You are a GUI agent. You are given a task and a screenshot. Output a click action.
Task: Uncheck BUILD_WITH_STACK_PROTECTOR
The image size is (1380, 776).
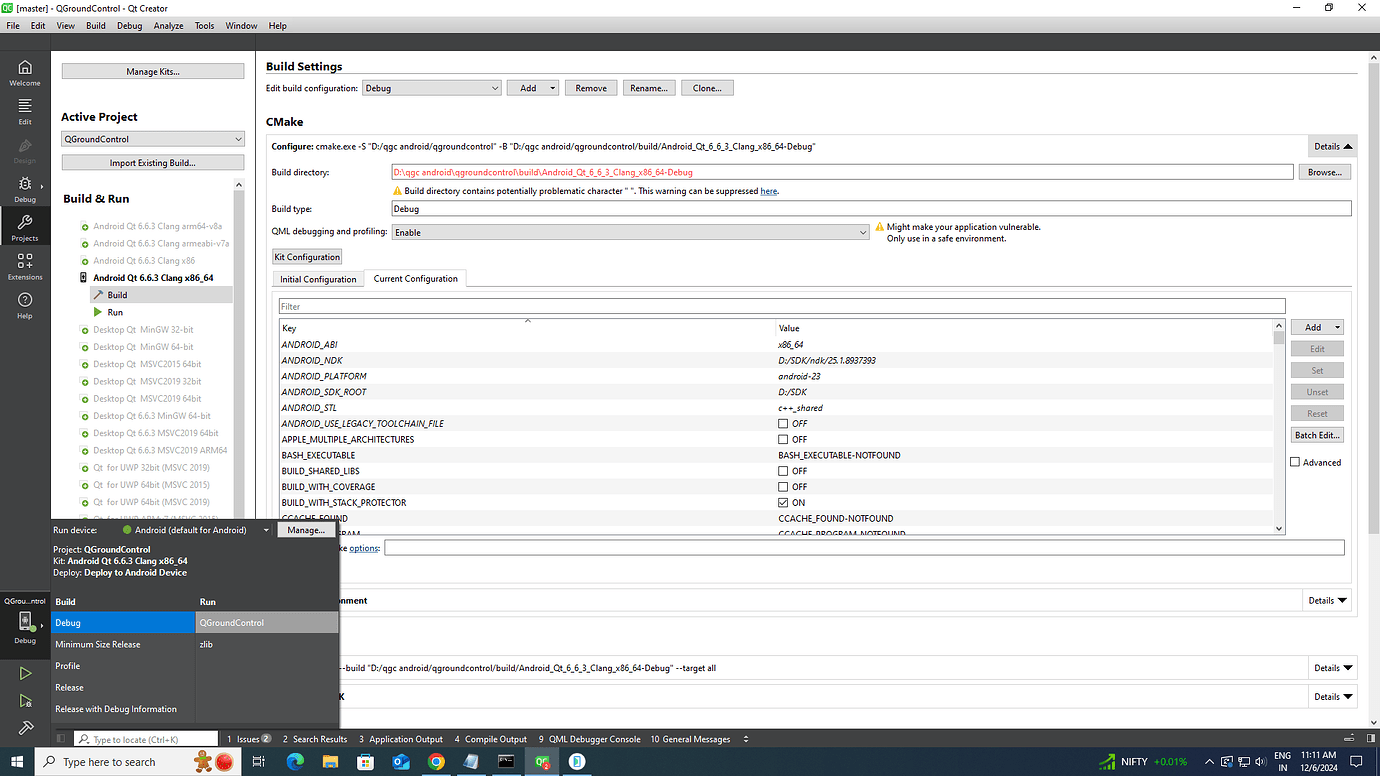(x=785, y=502)
